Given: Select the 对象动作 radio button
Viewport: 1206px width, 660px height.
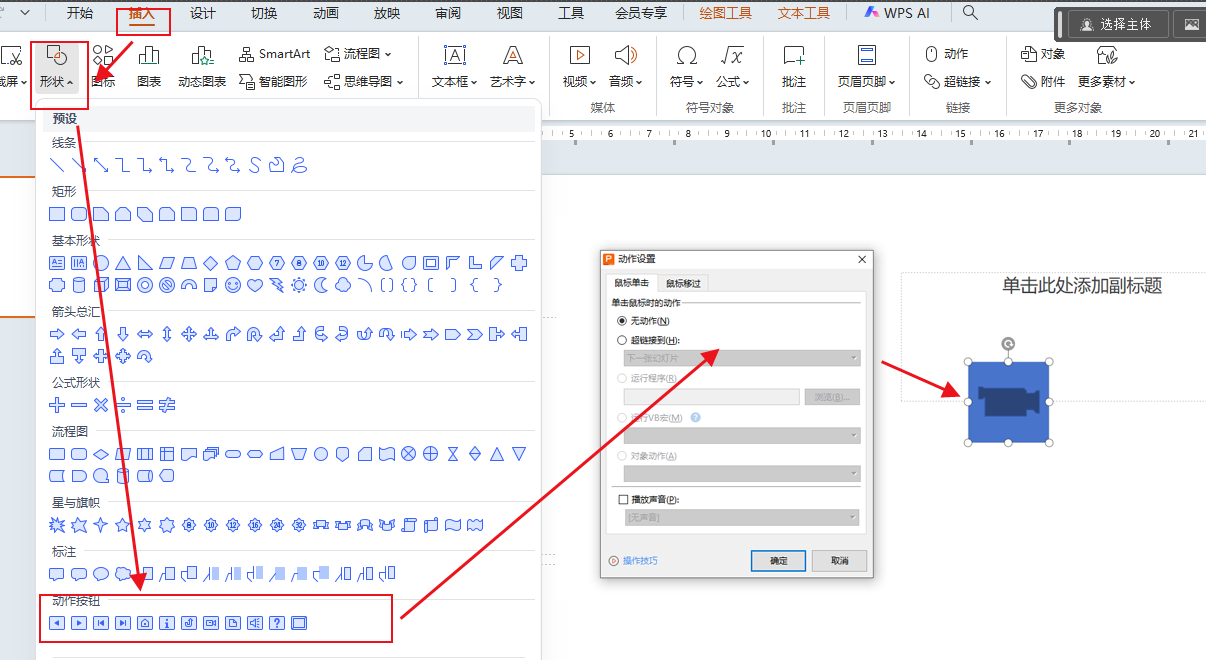Looking at the screenshot, I should click(622, 456).
